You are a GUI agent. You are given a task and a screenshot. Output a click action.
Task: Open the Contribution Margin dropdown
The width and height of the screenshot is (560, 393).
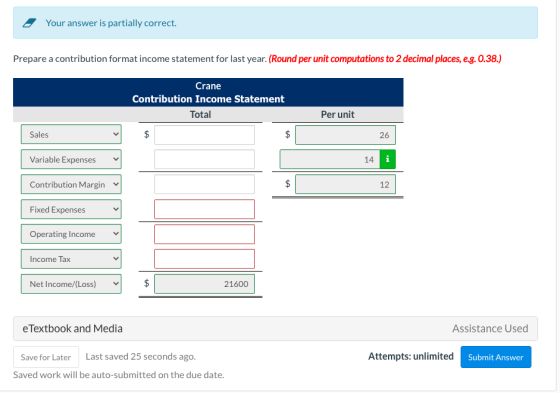(71, 184)
